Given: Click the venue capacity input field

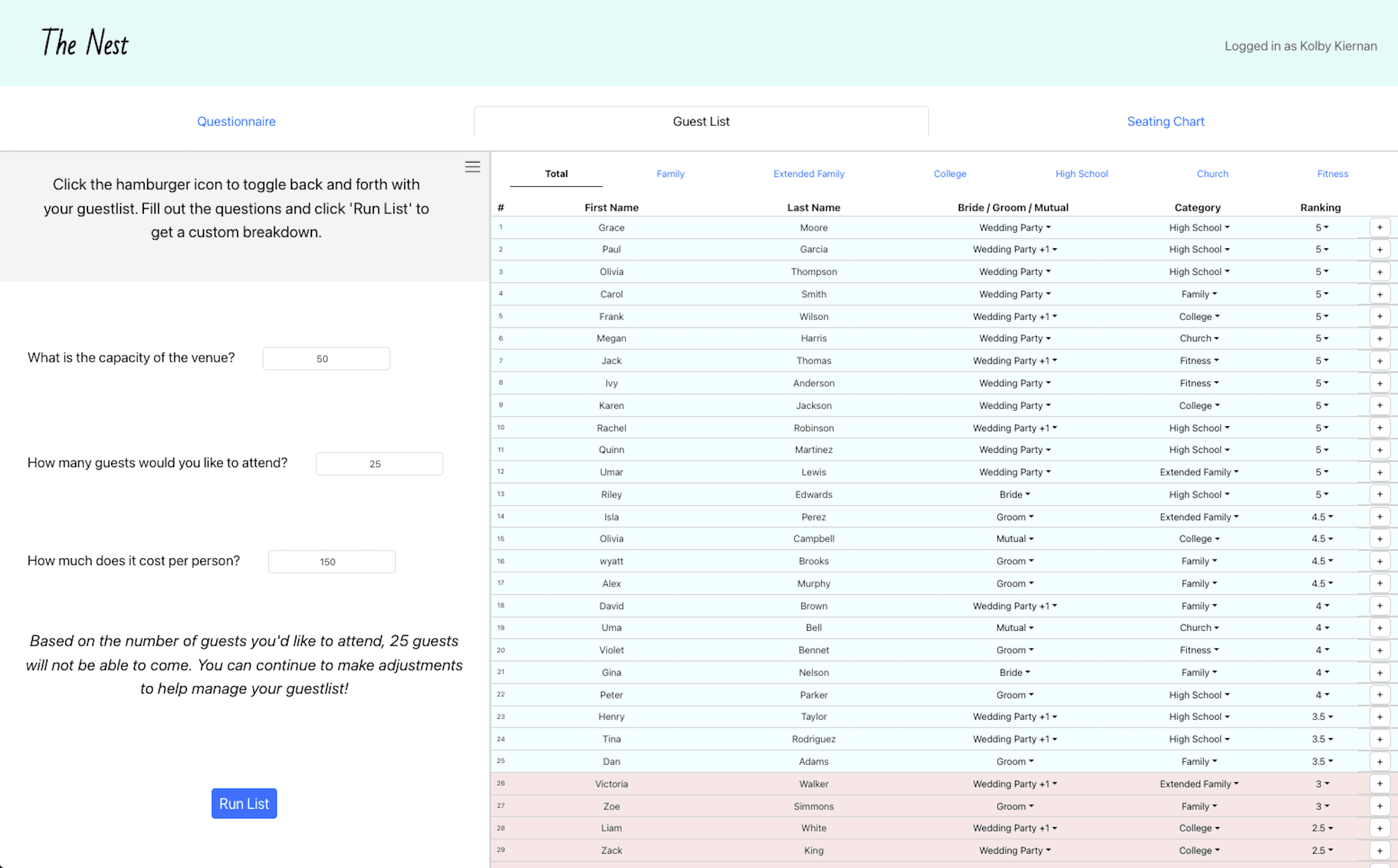Looking at the screenshot, I should coord(326,359).
